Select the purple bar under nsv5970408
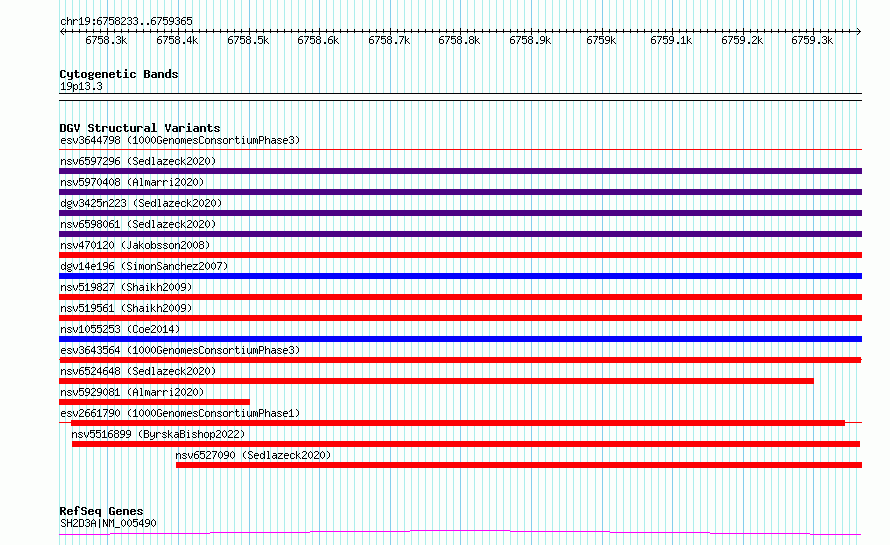Viewport: 890px width, 545px height. coord(460,192)
